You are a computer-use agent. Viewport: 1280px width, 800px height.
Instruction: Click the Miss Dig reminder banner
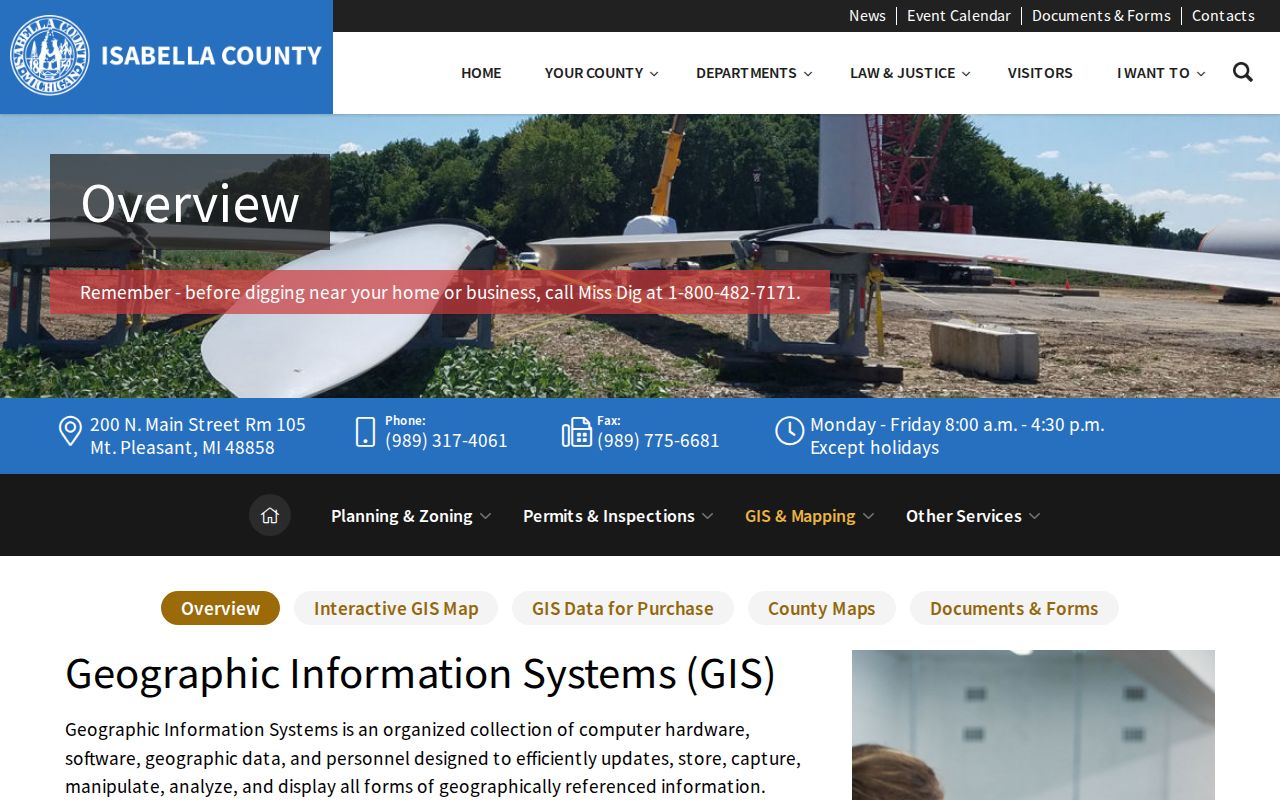440,292
